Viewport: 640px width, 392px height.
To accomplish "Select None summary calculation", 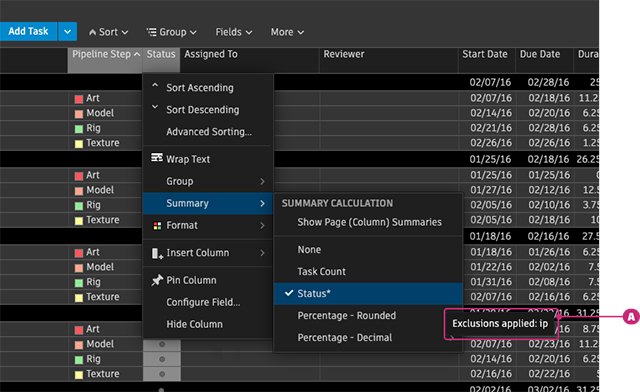I will pyautogui.click(x=368, y=249).
